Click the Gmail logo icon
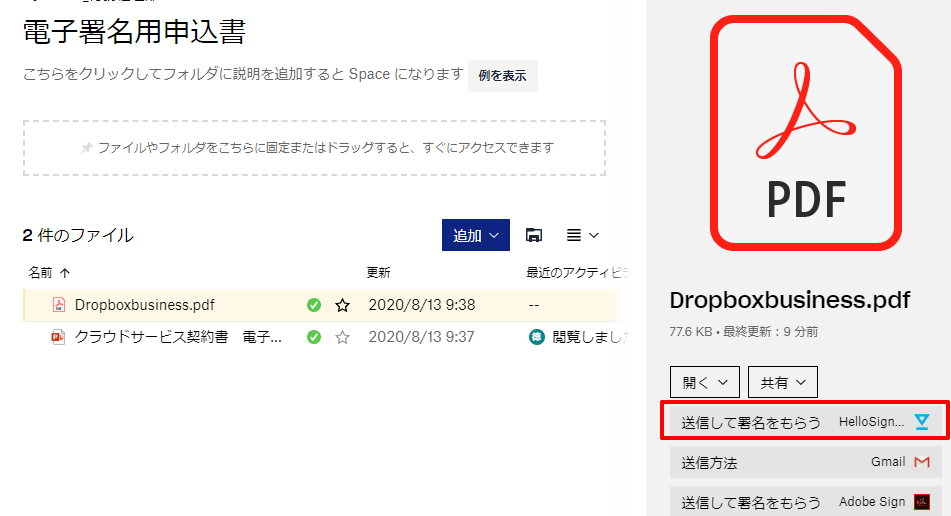The height and width of the screenshot is (516, 951). pos(922,462)
